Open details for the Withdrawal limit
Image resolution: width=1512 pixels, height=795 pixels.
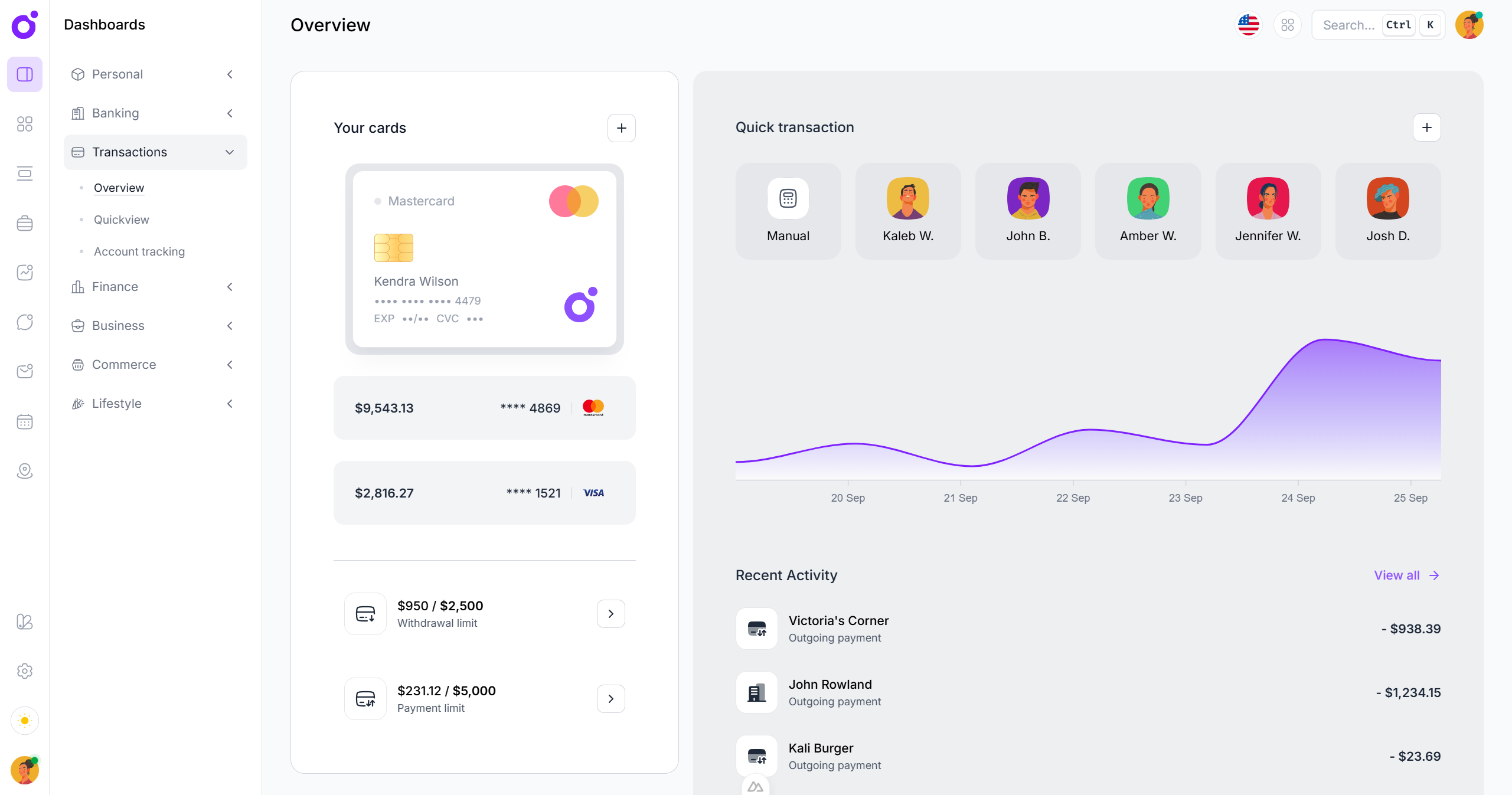pos(610,614)
